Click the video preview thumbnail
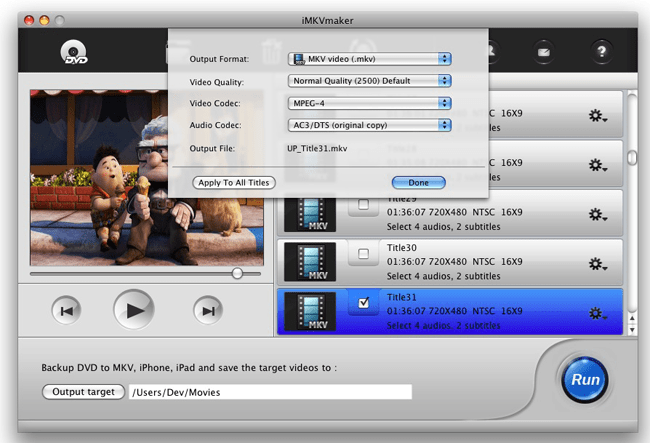This screenshot has width=650, height=443. coord(147,177)
